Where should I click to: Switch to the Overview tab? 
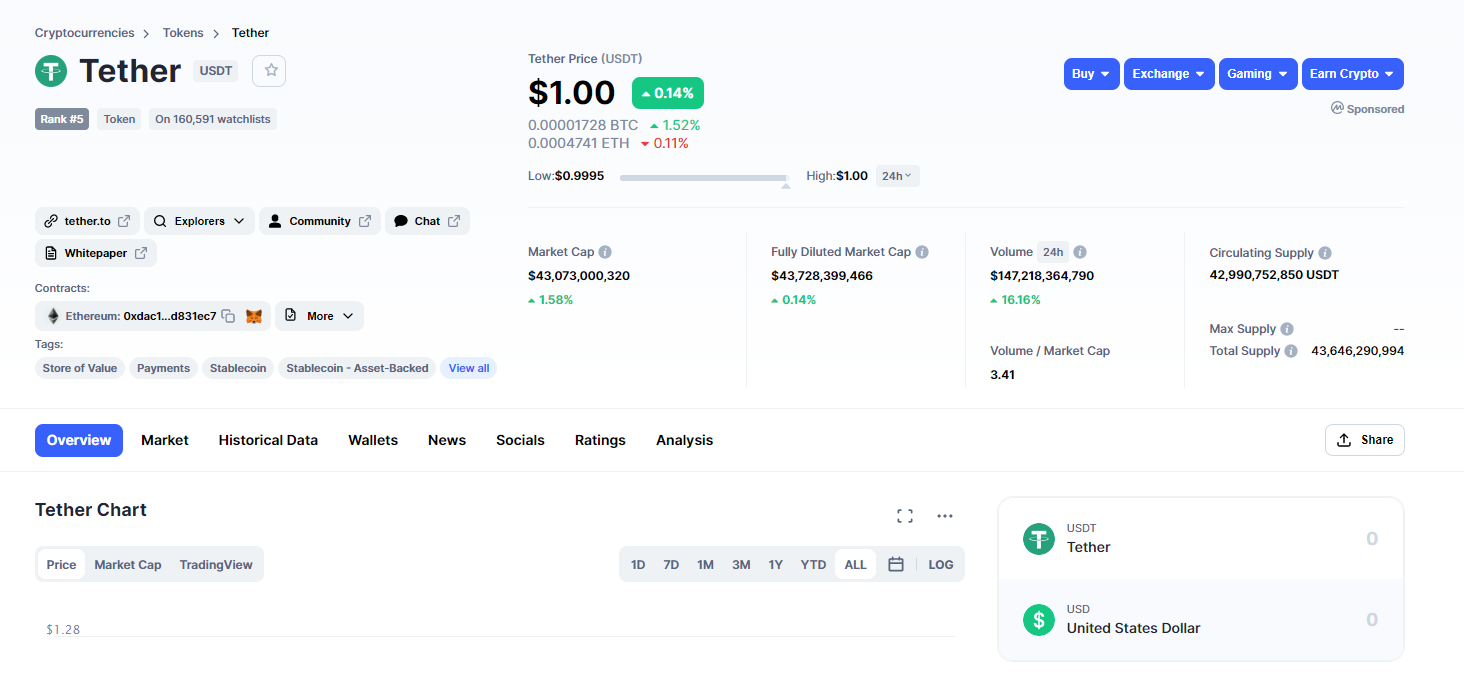coord(79,440)
